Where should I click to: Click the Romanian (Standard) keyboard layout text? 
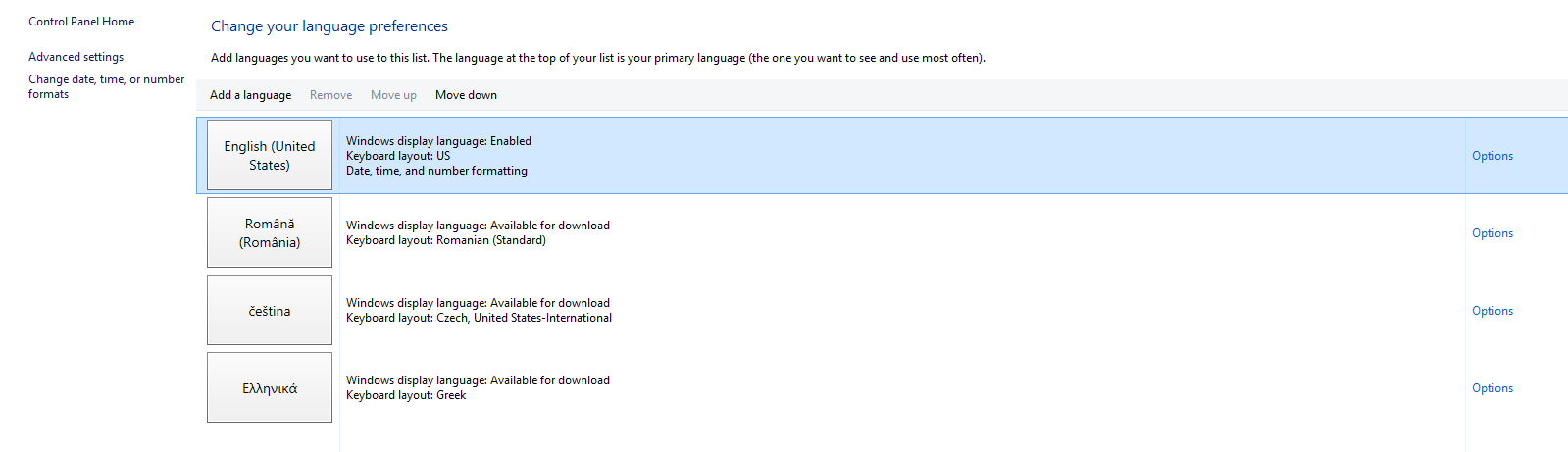490,240
